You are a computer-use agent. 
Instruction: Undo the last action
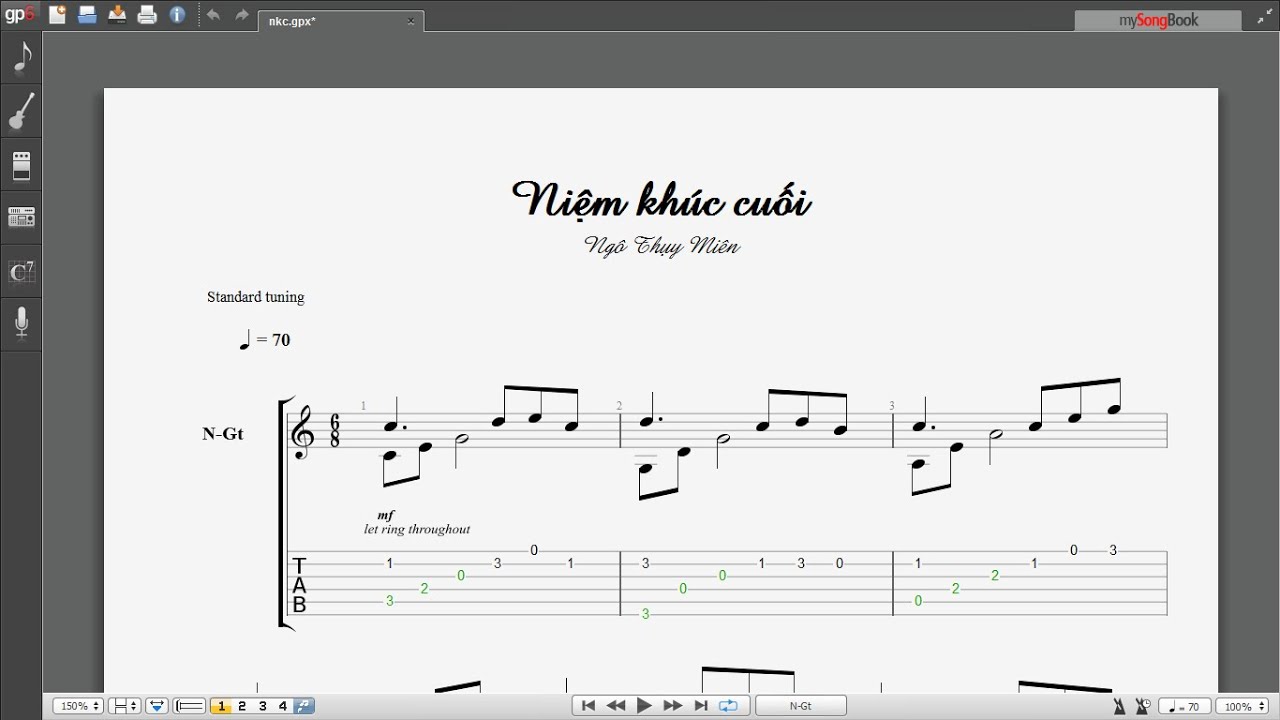(213, 15)
